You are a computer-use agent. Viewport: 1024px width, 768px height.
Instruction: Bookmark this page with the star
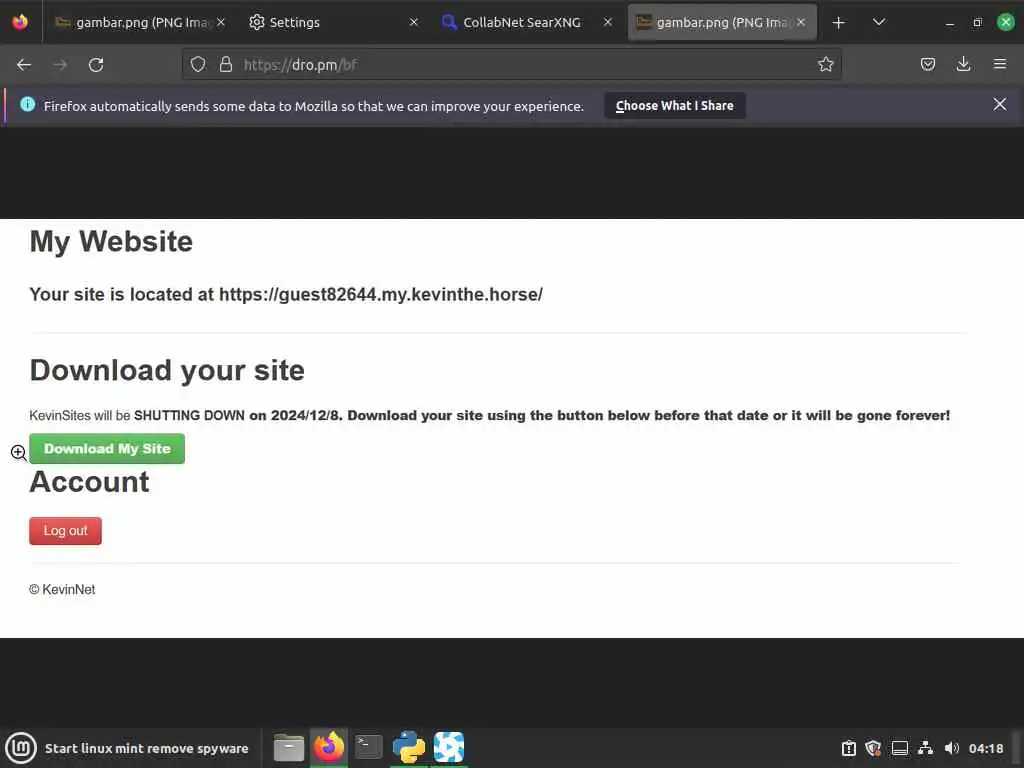coord(825,64)
